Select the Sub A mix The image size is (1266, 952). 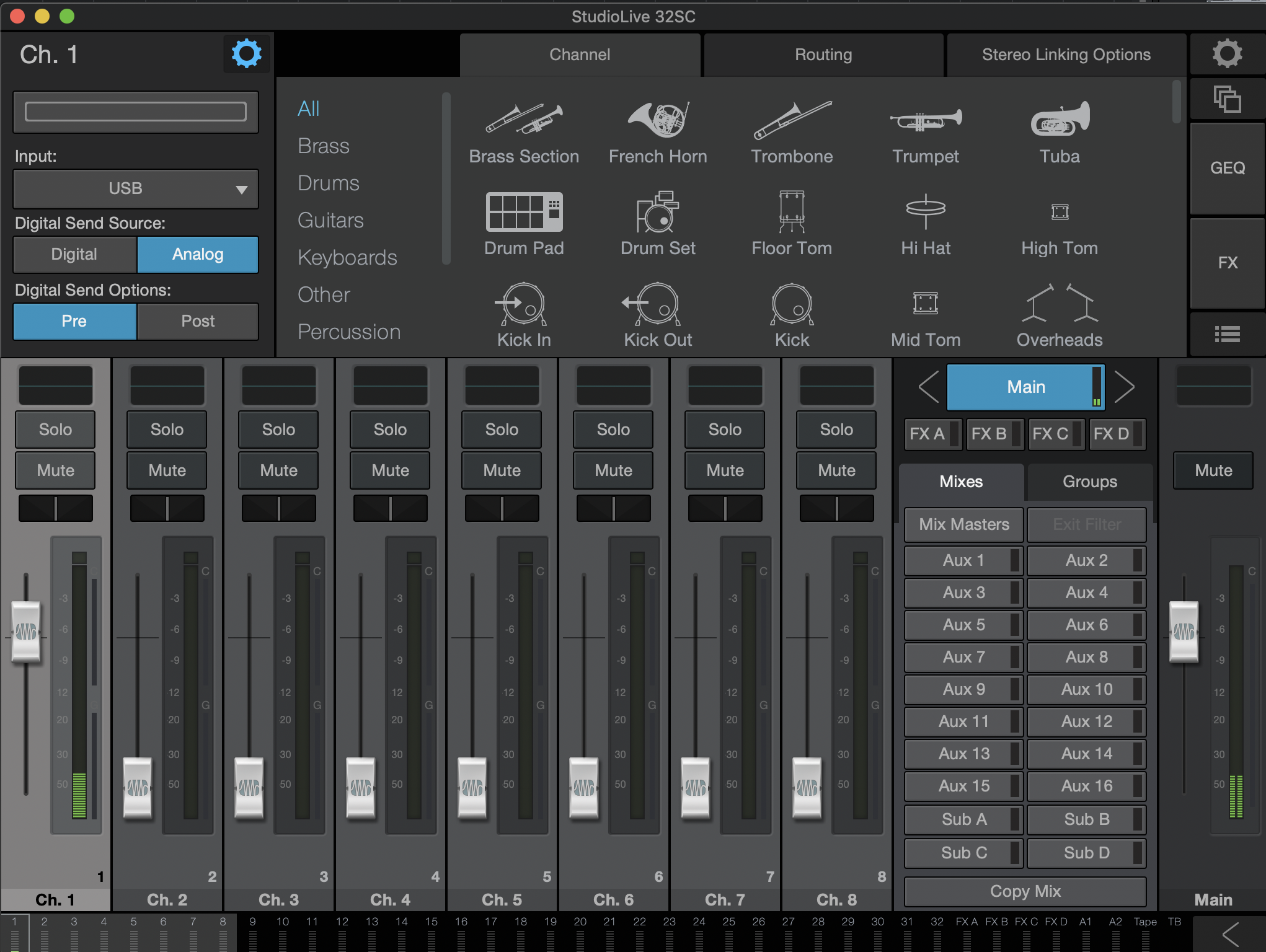[963, 819]
